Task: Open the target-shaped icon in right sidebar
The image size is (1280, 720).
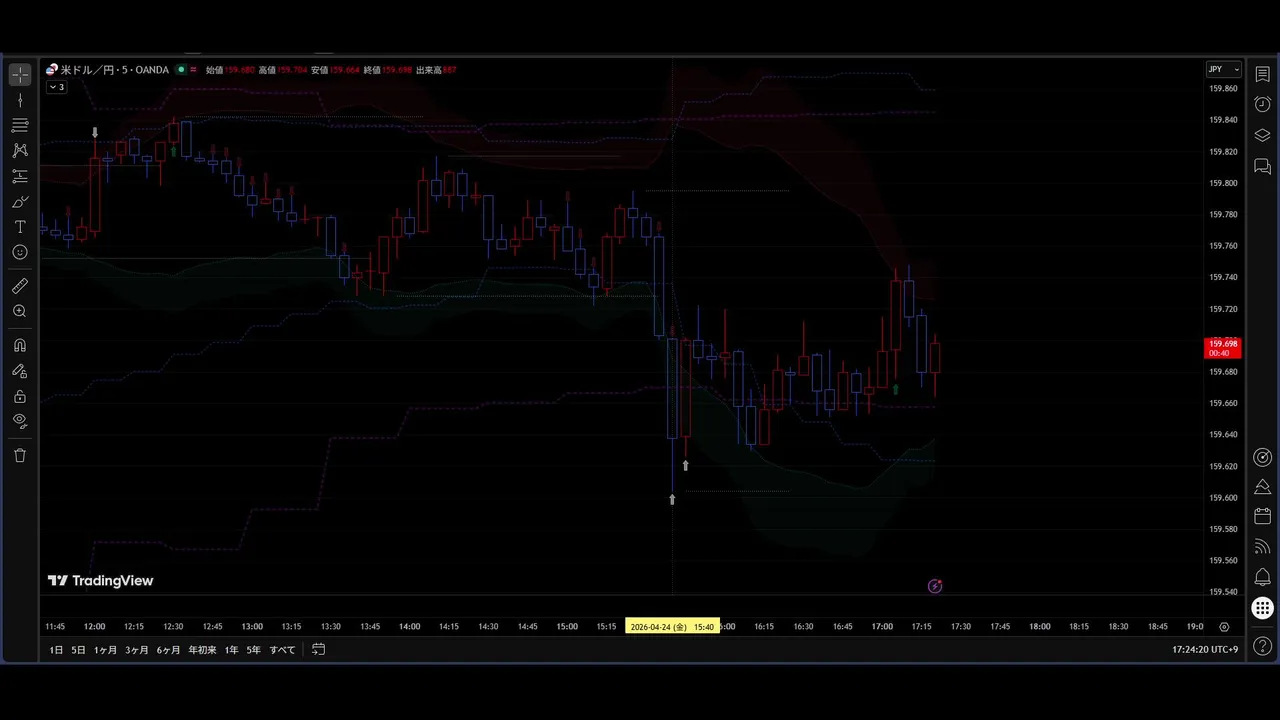Action: click(x=1262, y=457)
